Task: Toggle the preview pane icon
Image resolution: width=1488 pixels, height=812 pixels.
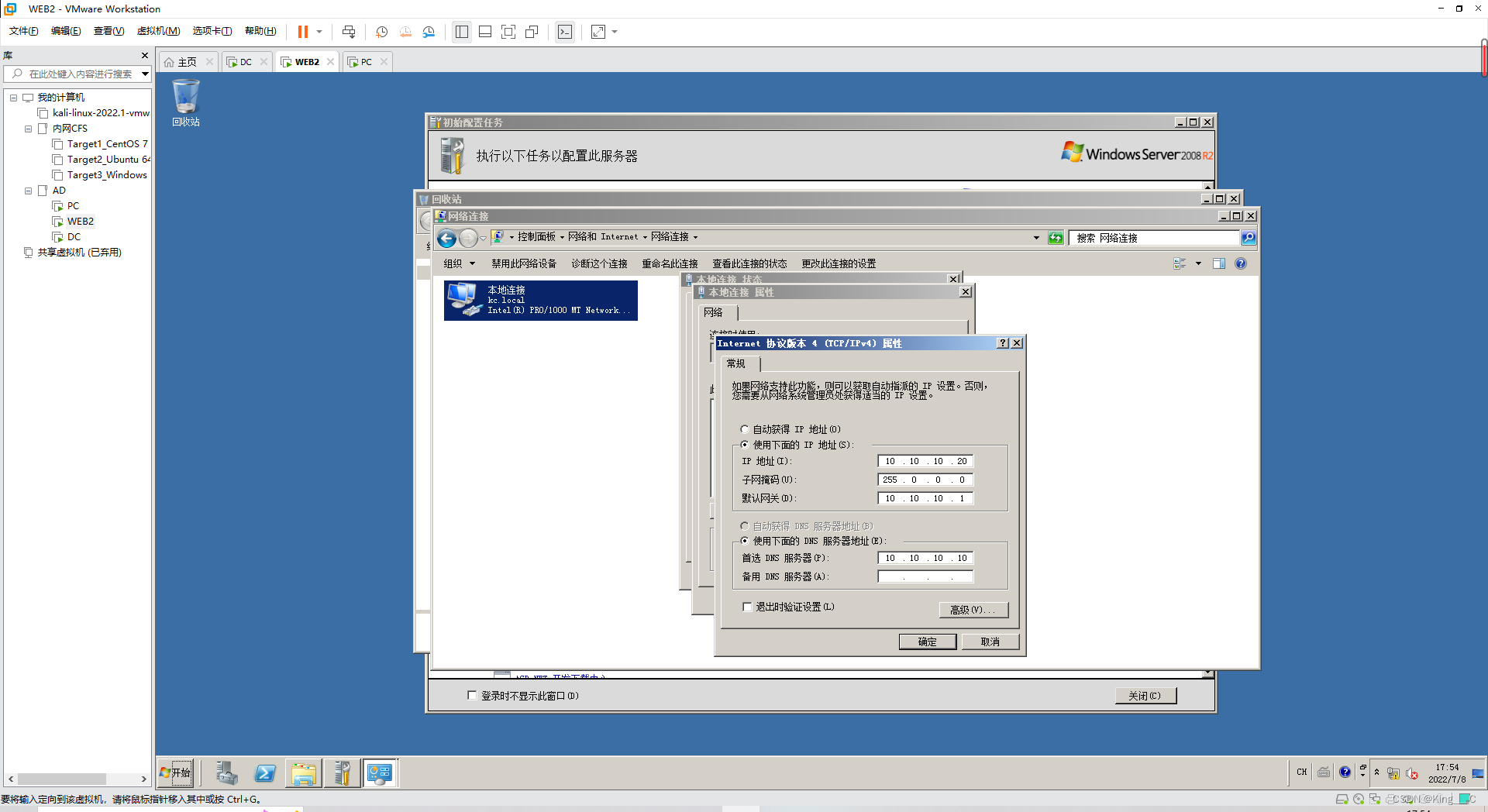Action: [1219, 263]
